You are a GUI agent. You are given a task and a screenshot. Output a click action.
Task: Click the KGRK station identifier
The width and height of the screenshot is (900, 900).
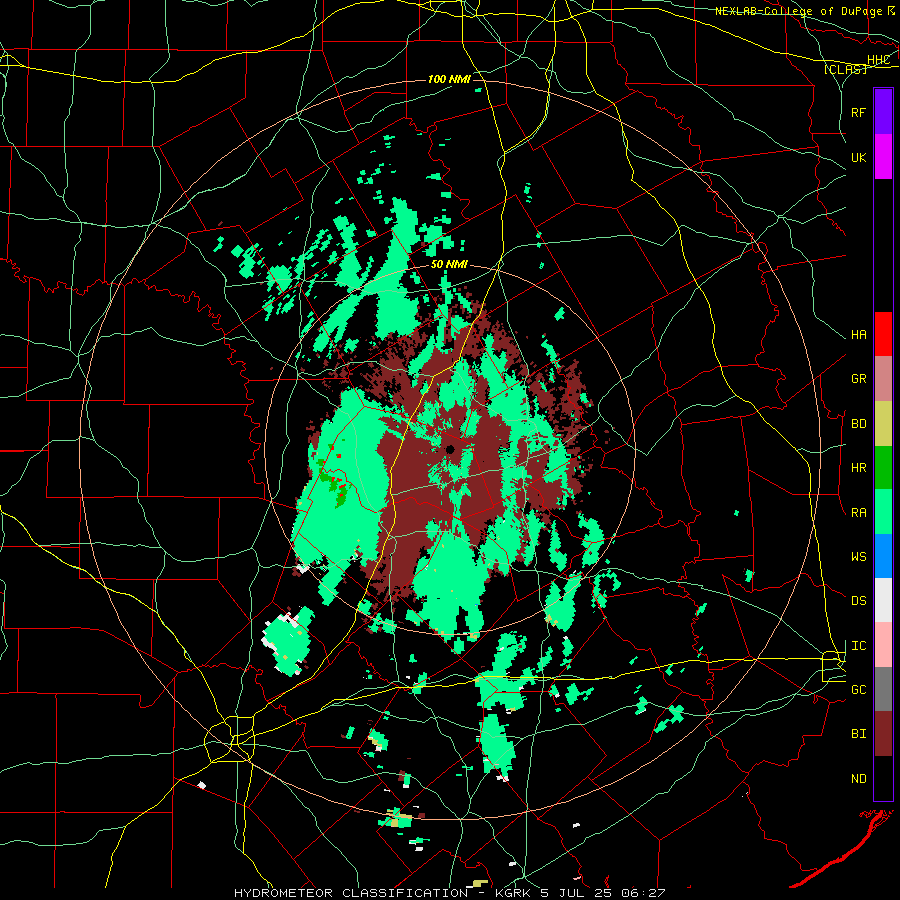click(513, 893)
